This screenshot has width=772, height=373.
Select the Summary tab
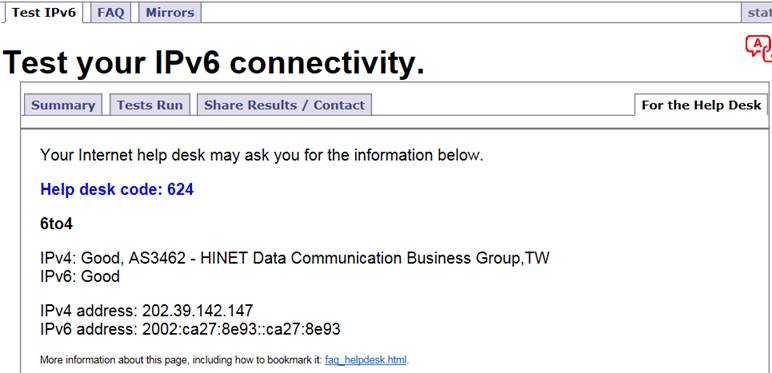tap(63, 105)
